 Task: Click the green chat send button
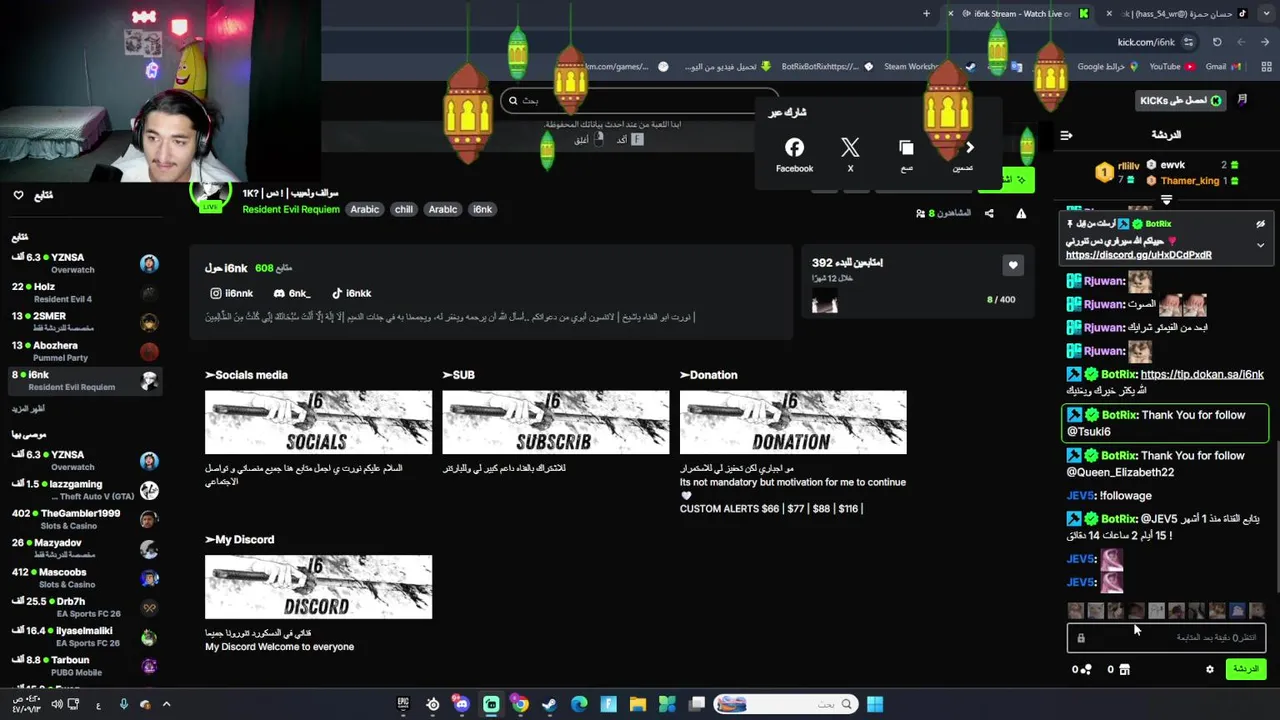[1246, 669]
